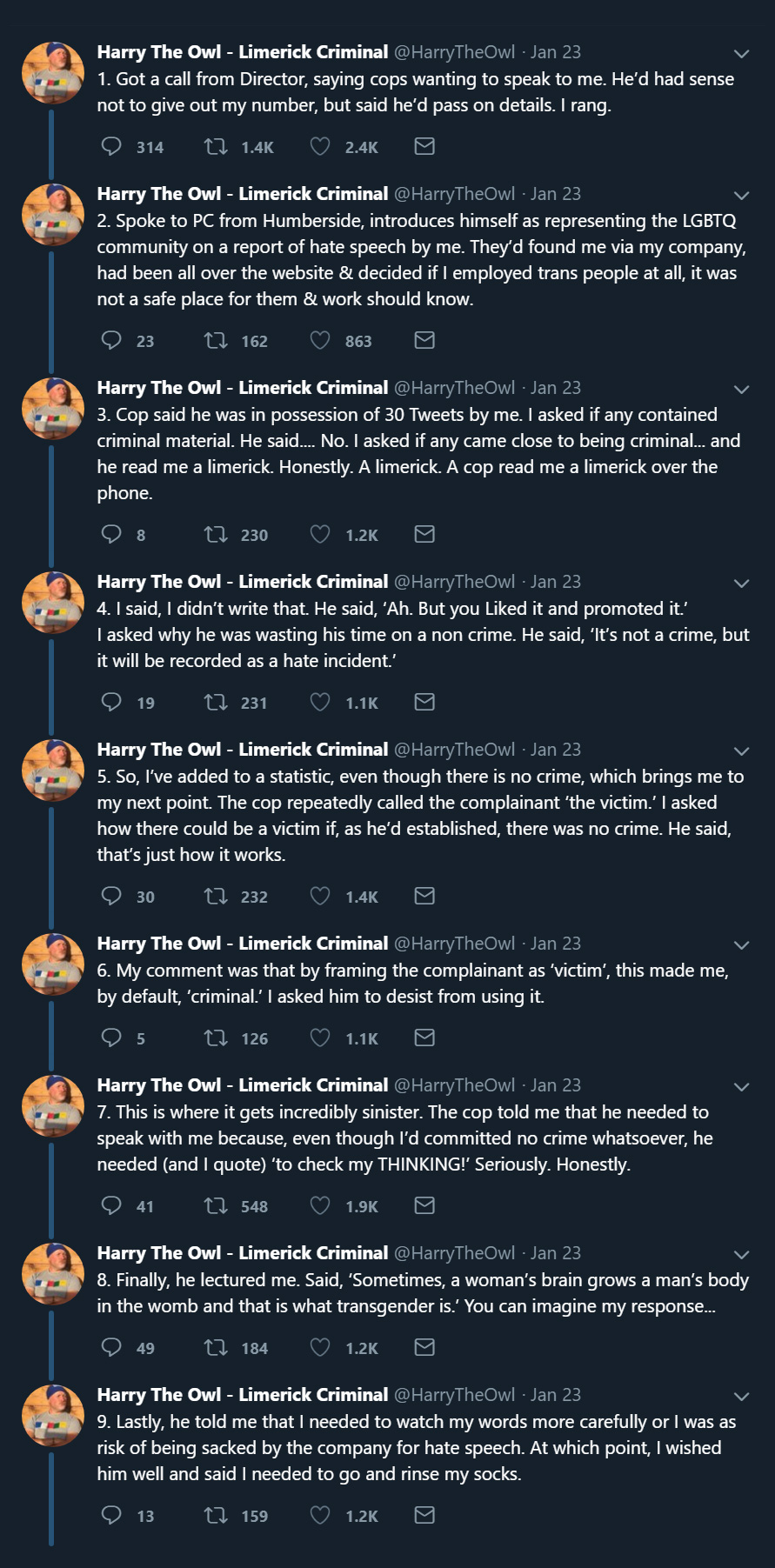Click the Jan 23 timestamp on tweet 3
The image size is (775, 1568).
coord(556,388)
